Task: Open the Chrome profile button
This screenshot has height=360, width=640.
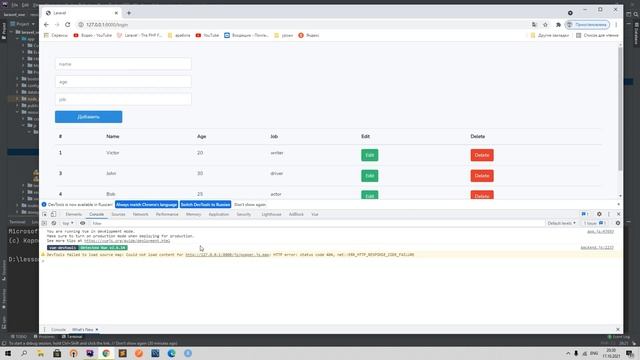Action: pos(587,24)
